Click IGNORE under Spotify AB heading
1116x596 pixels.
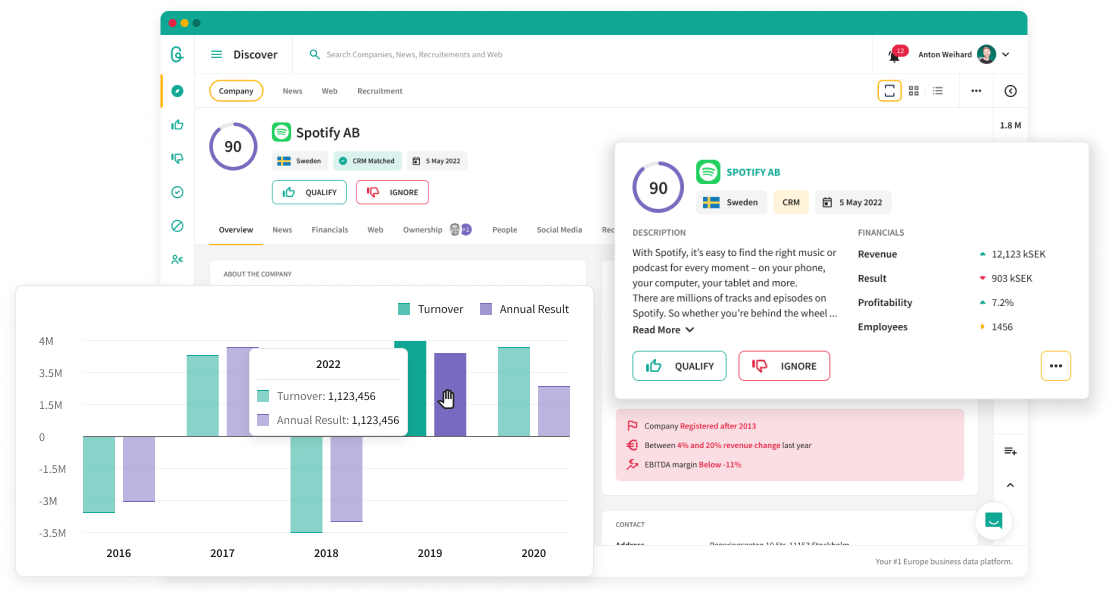(x=392, y=192)
